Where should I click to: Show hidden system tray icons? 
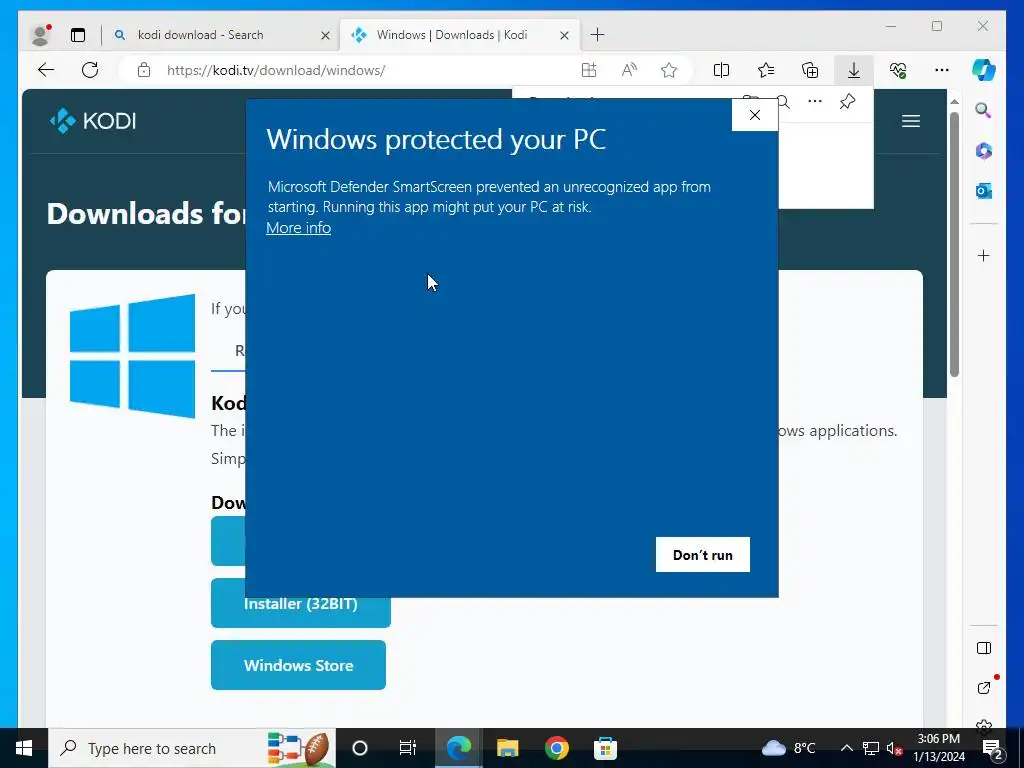tap(846, 748)
